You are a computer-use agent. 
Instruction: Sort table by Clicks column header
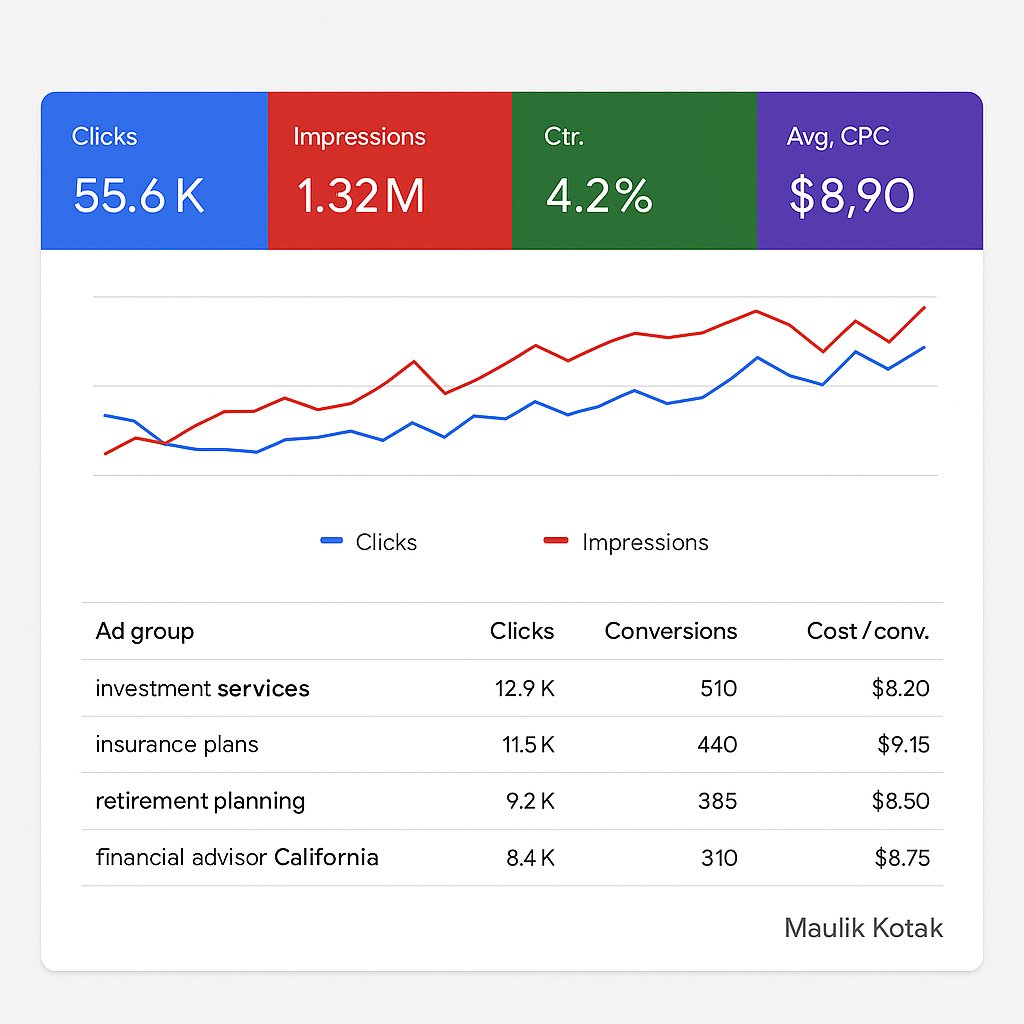coord(522,631)
